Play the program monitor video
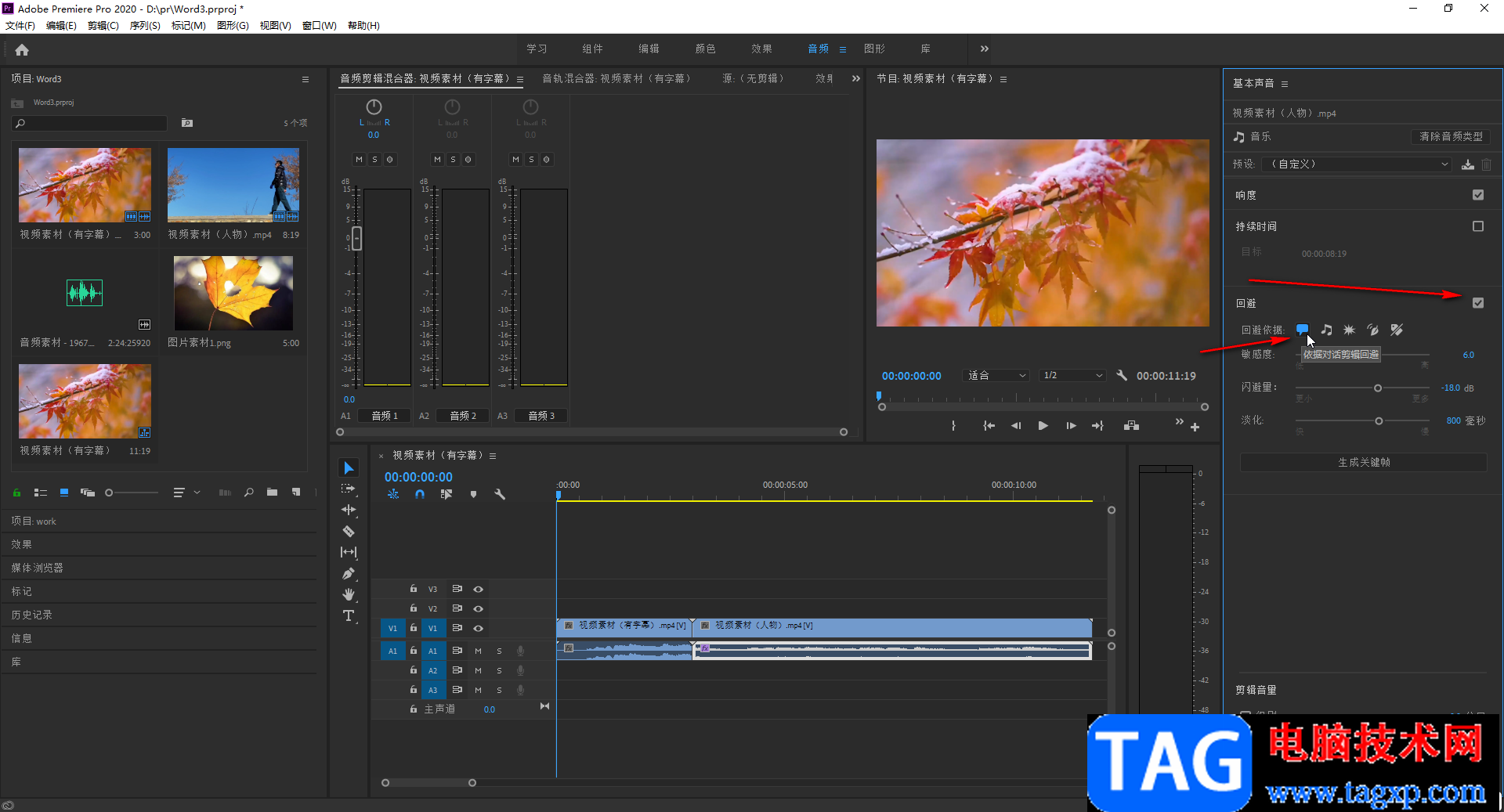 point(1043,426)
